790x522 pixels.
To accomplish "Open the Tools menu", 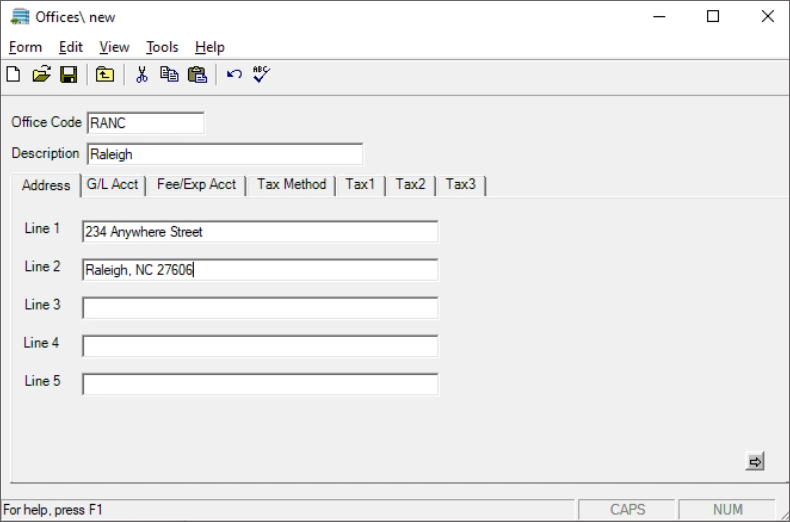I will 162,47.
